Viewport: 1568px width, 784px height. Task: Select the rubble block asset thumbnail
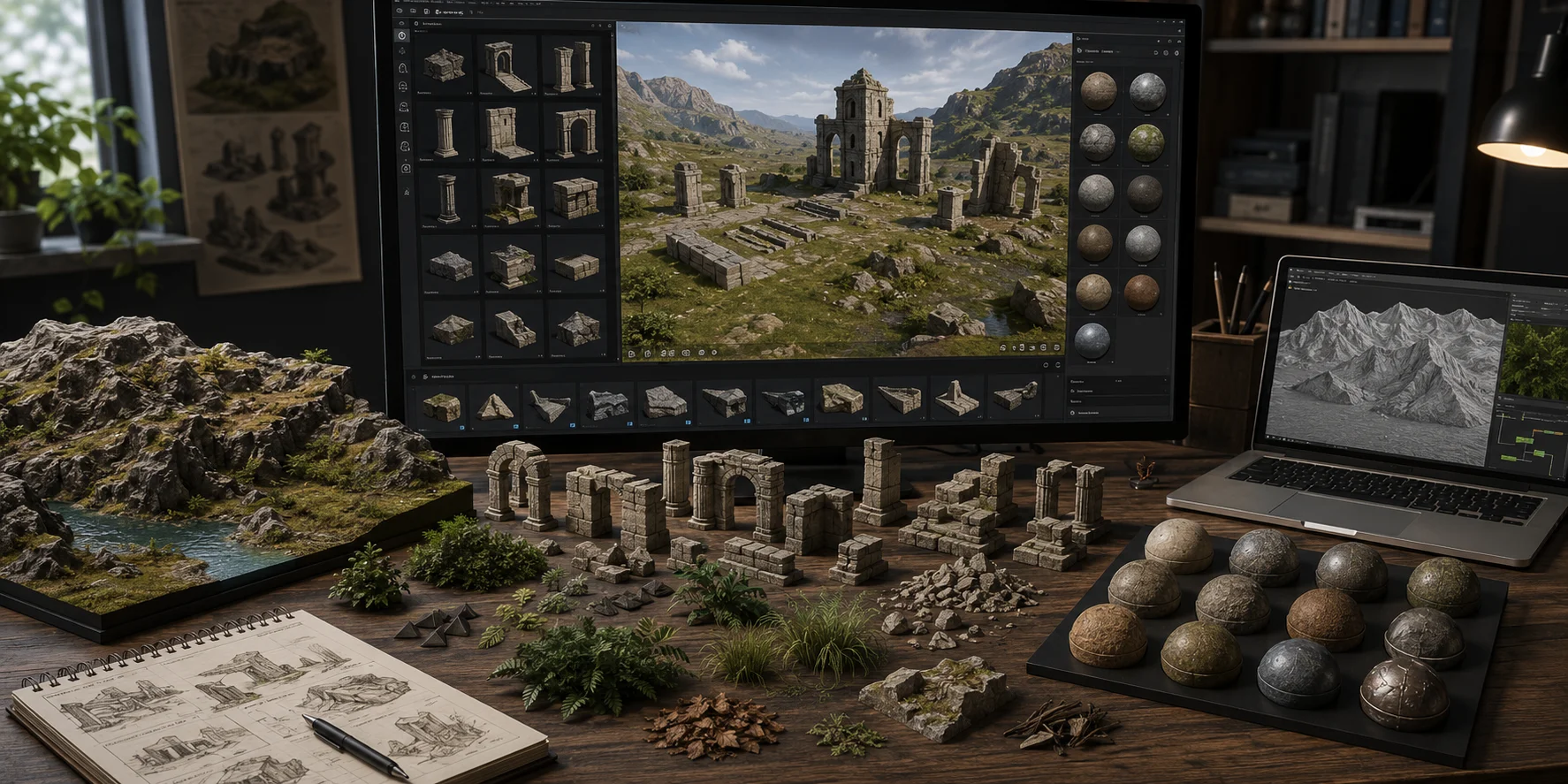pyautogui.click(x=445, y=65)
